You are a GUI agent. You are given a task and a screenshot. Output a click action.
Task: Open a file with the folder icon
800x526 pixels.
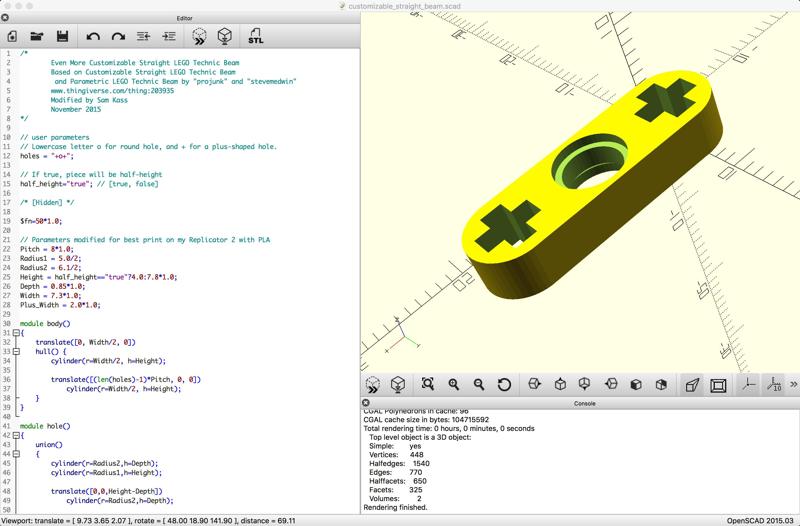click(x=37, y=36)
